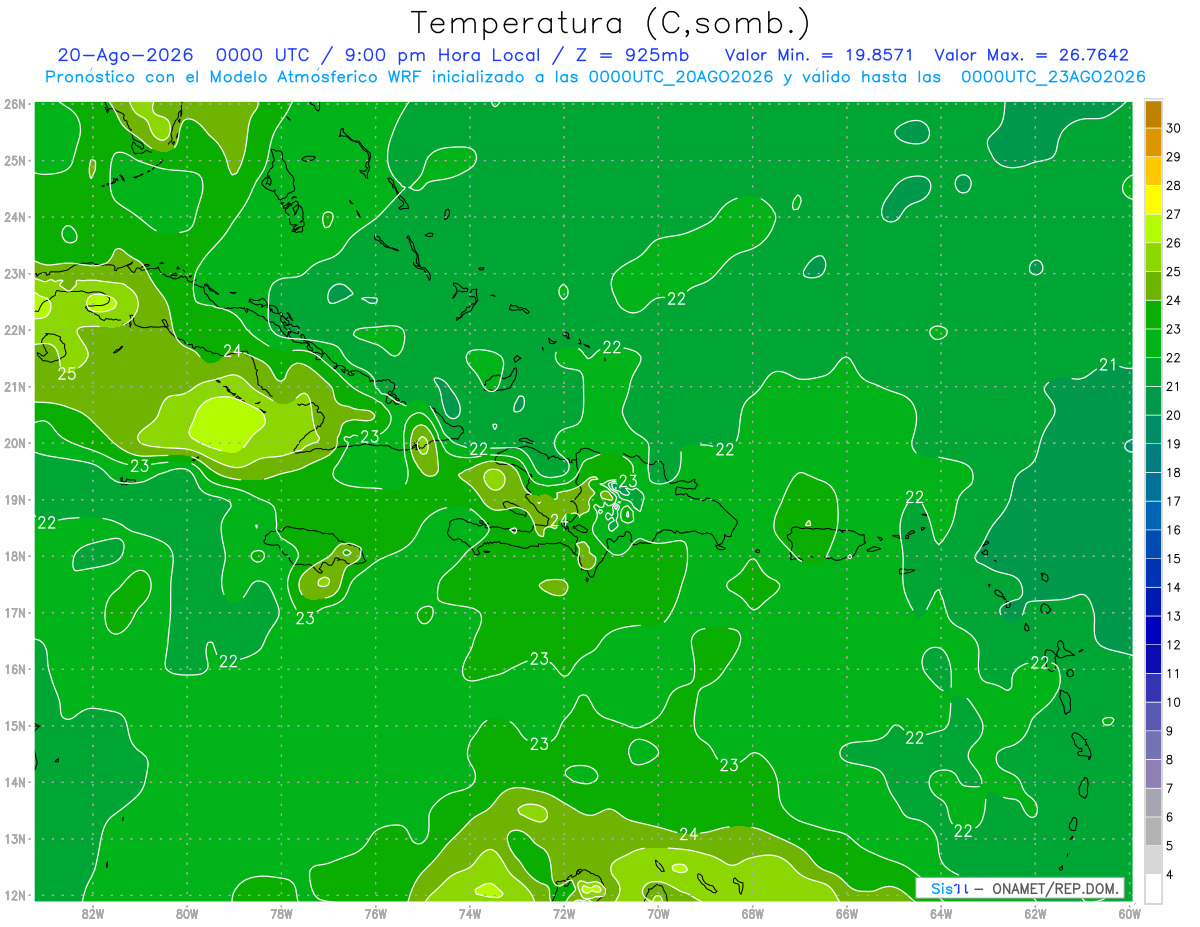Viewport: 1200px width, 927px height.
Task: Click the 74W longitude axis label
Action: coord(469,913)
